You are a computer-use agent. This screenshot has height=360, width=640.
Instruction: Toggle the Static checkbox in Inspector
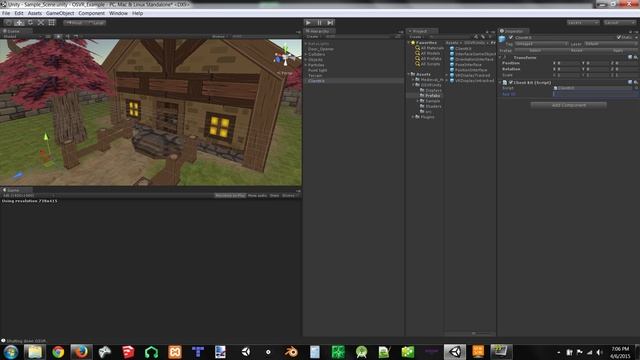(x=619, y=38)
